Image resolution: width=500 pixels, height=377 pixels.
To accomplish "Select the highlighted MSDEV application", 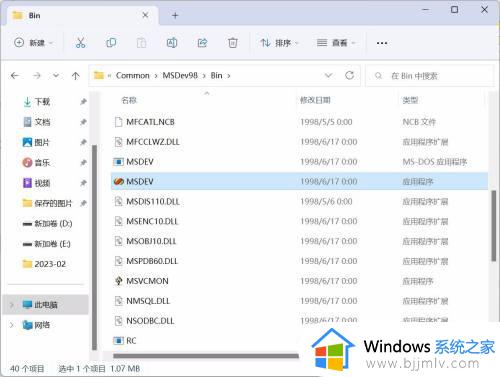I will (299, 182).
